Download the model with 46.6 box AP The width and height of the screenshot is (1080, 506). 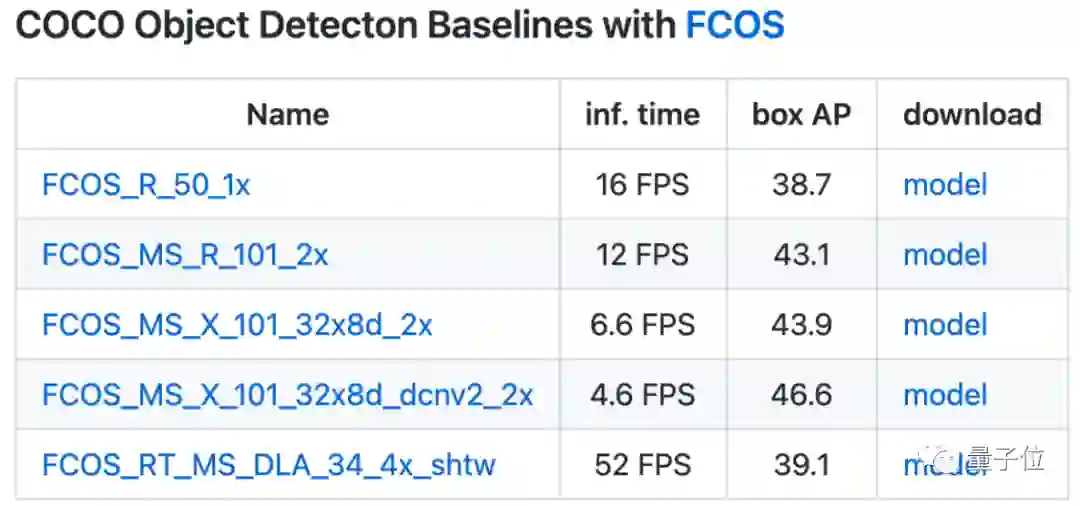945,395
